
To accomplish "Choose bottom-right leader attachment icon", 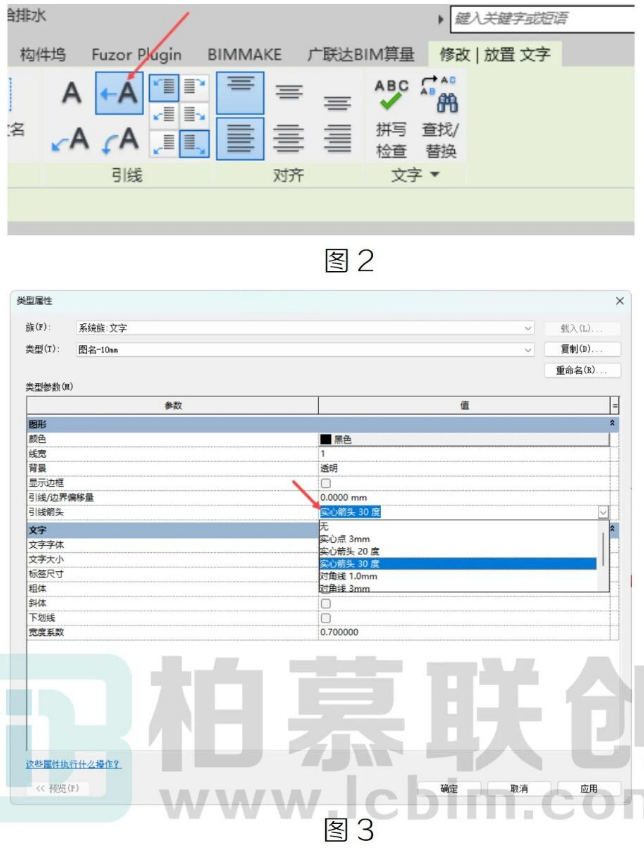I will pos(194,143).
